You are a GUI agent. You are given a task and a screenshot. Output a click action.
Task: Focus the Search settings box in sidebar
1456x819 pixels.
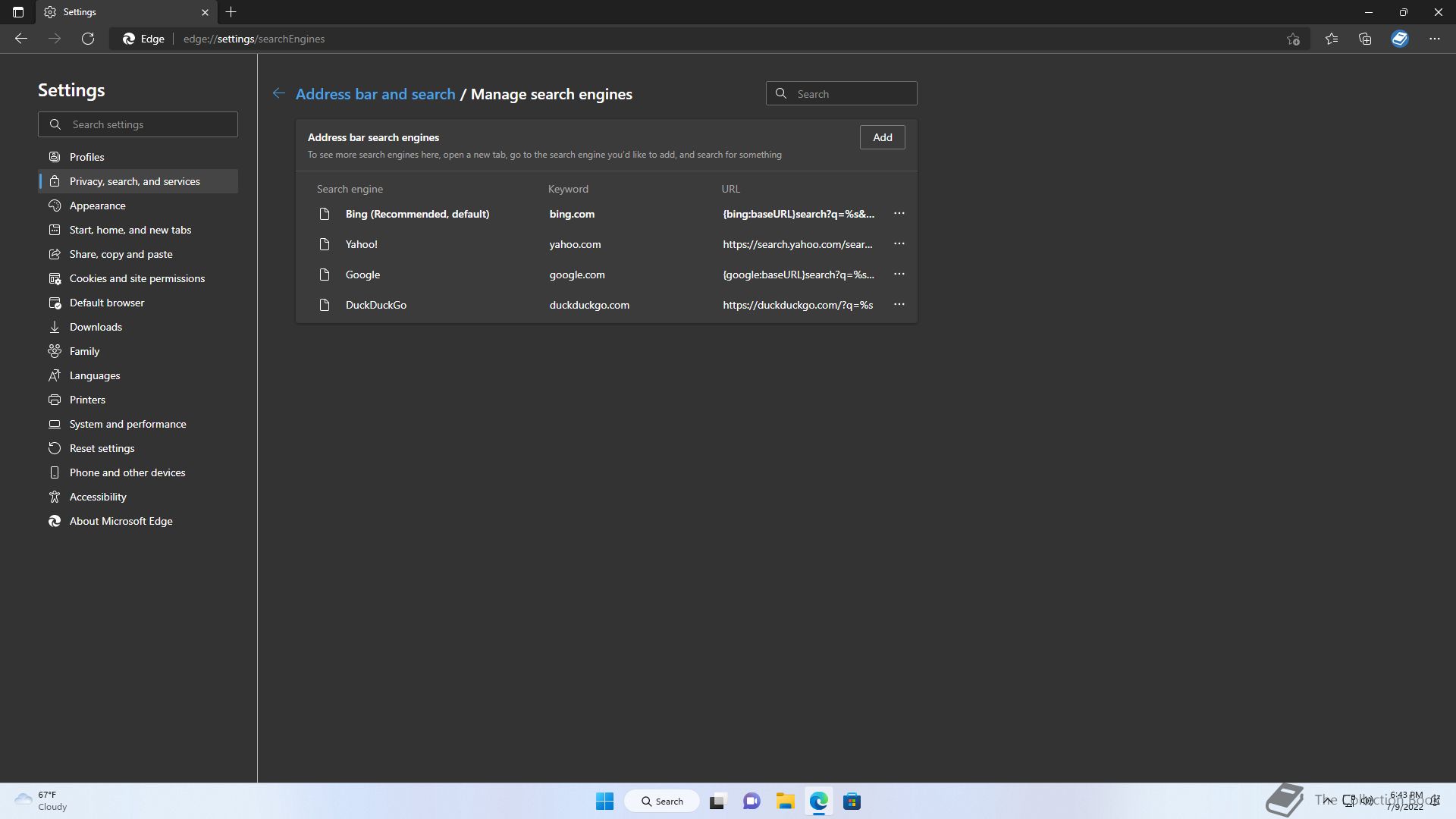coord(138,124)
